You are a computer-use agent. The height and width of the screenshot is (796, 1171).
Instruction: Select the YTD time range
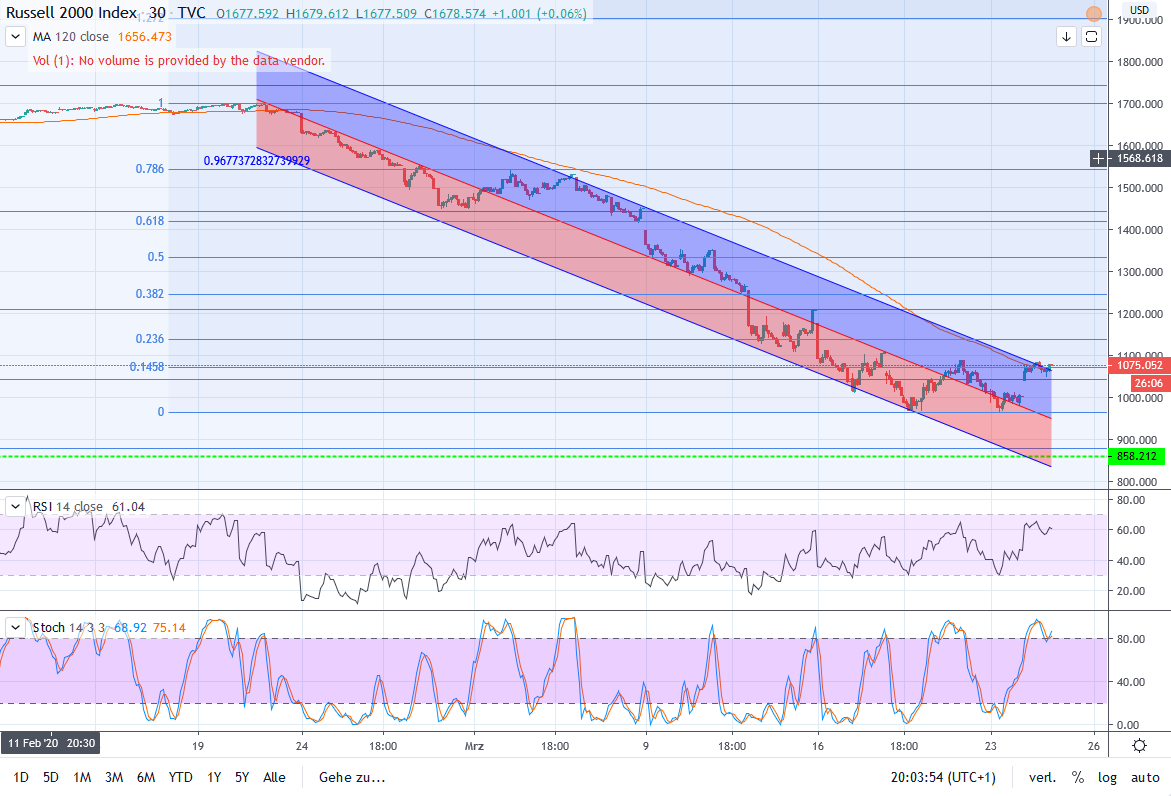pyautogui.click(x=181, y=777)
